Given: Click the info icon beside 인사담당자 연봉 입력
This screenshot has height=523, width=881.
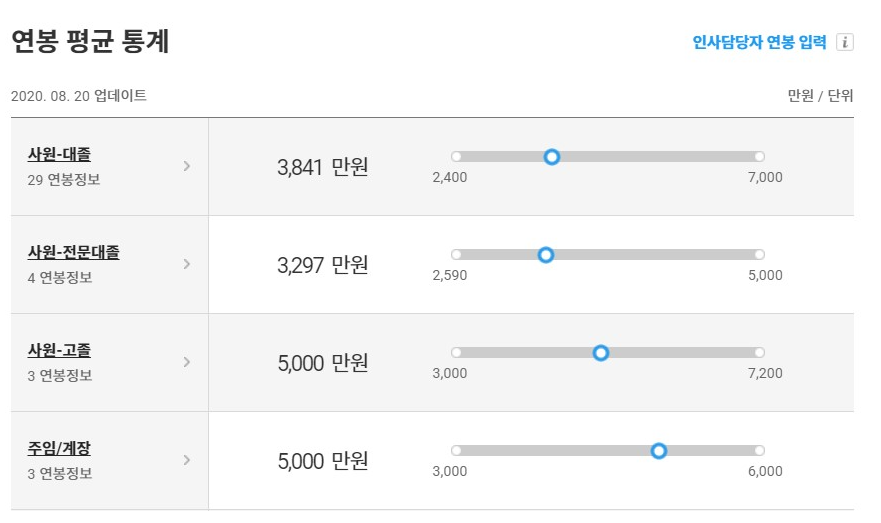Looking at the screenshot, I should 844,42.
